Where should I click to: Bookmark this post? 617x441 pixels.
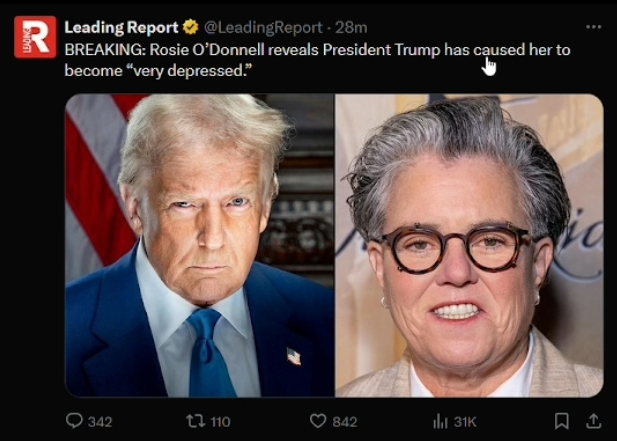(x=562, y=421)
